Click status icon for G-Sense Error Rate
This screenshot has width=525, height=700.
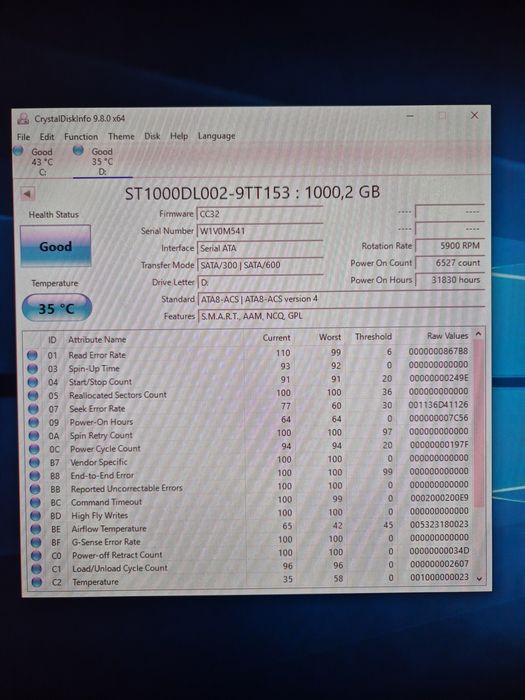36,542
